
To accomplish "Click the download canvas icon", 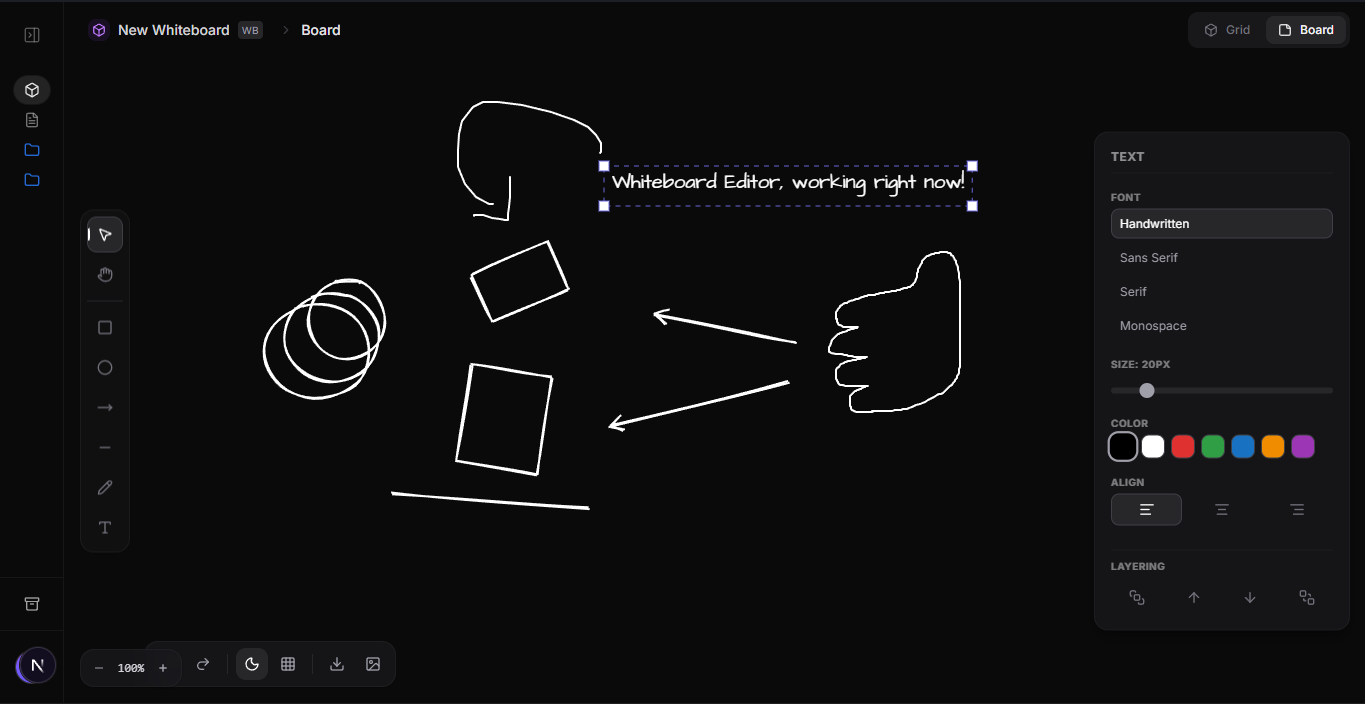I will [336, 663].
